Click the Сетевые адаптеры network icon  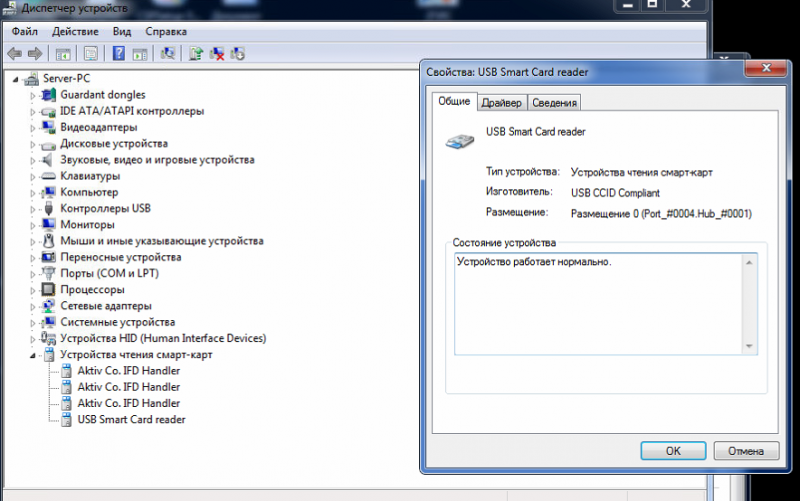[x=48, y=306]
